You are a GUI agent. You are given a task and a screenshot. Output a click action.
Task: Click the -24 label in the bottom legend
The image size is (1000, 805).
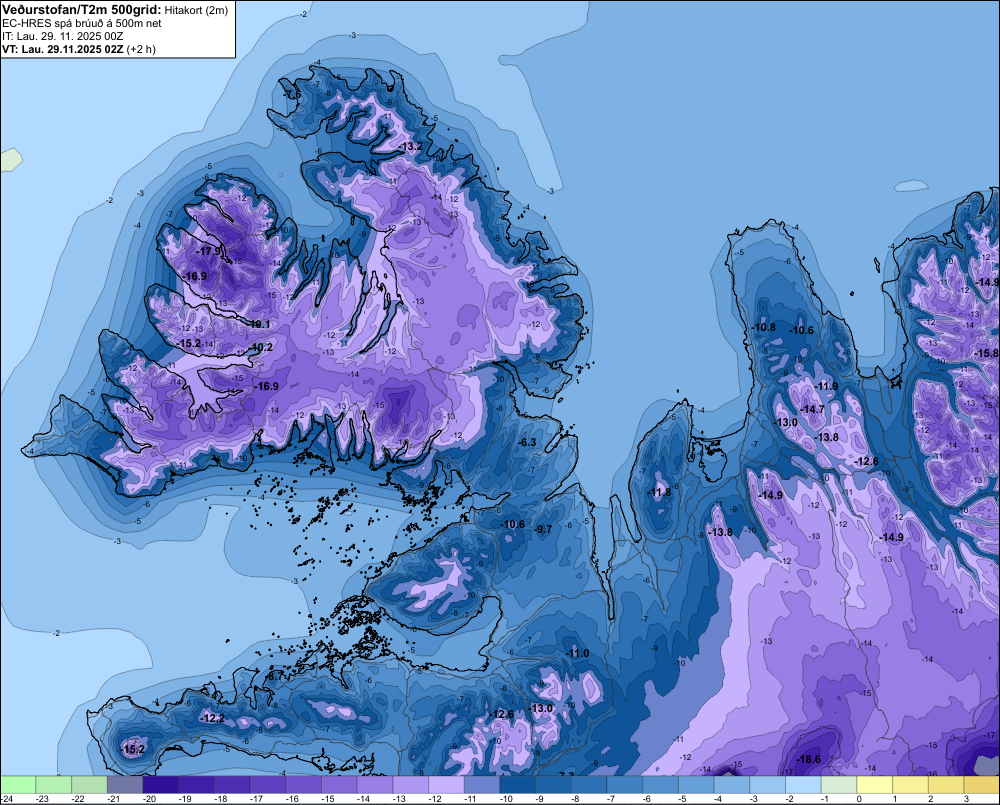point(6,799)
